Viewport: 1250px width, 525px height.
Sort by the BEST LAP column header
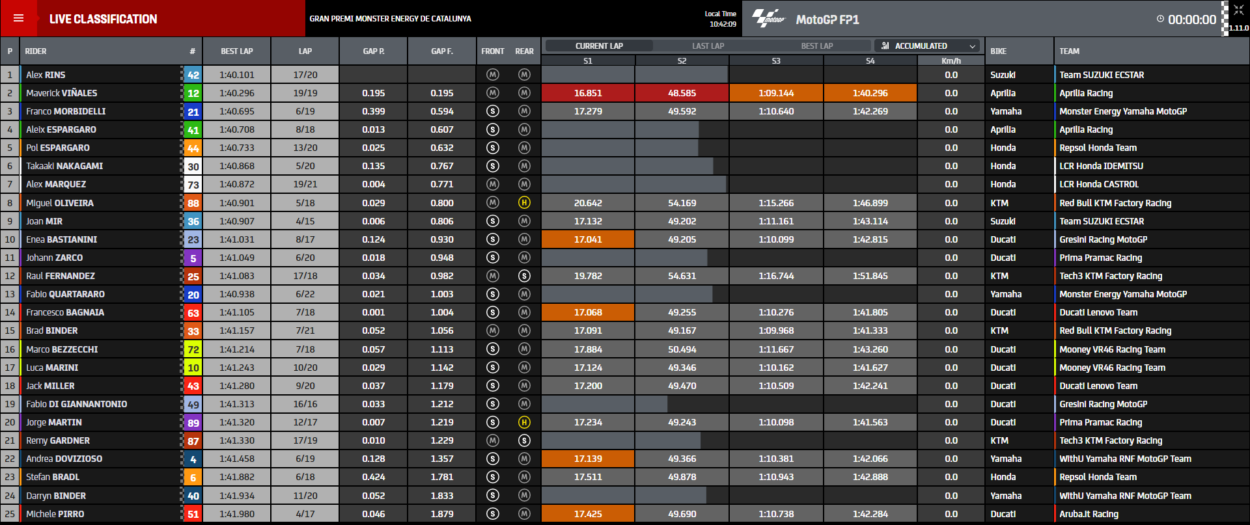point(236,51)
